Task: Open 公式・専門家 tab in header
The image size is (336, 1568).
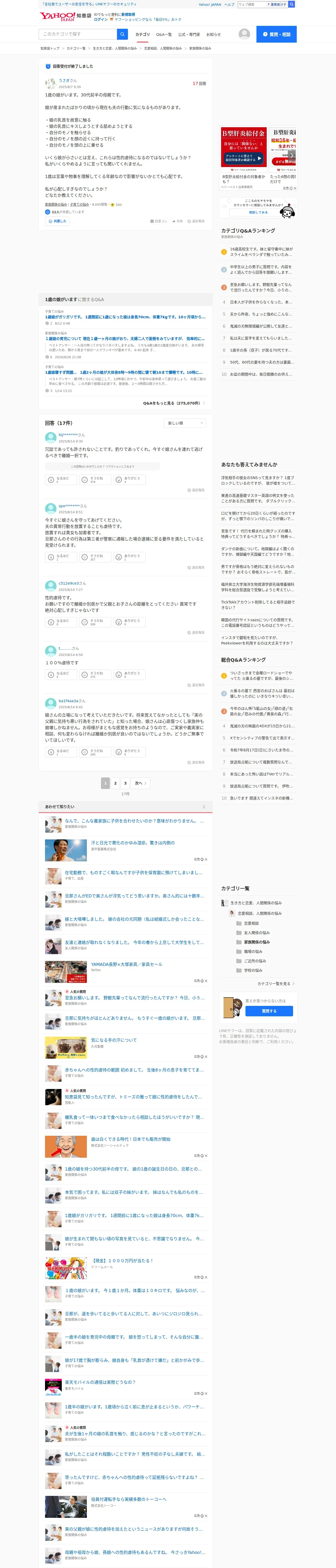Action: (x=189, y=35)
